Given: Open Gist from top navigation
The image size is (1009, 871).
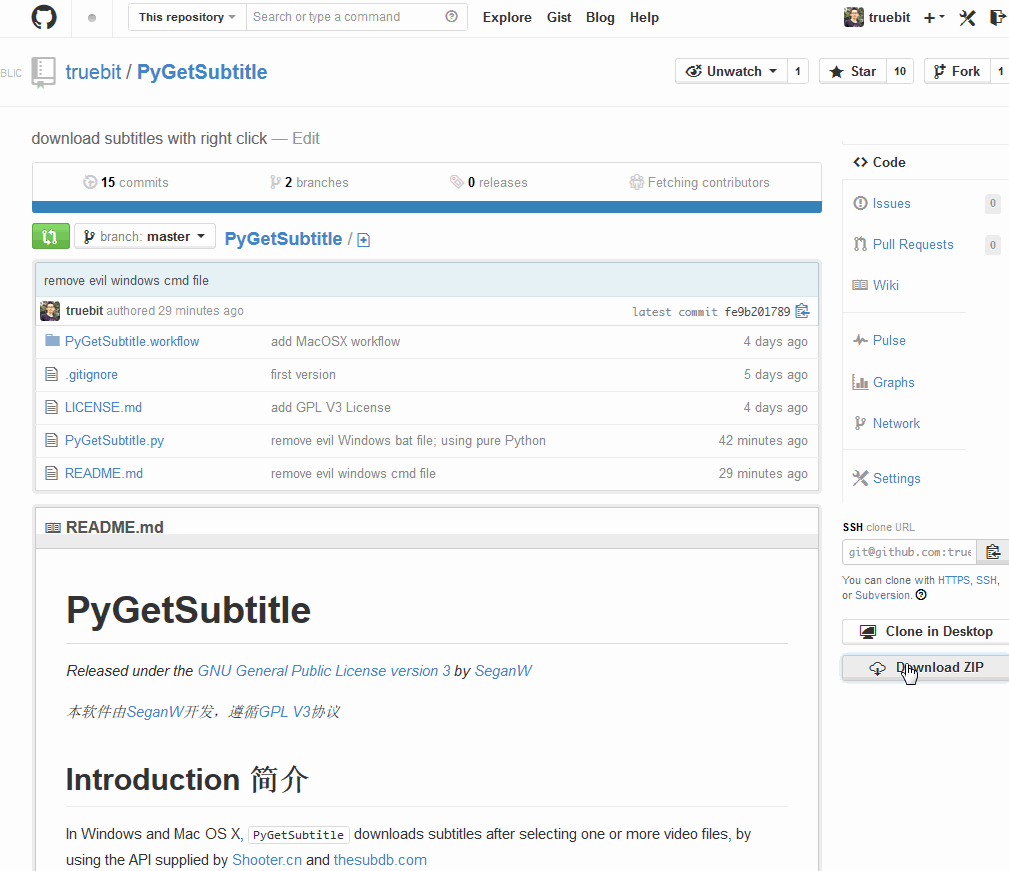Looking at the screenshot, I should (559, 17).
